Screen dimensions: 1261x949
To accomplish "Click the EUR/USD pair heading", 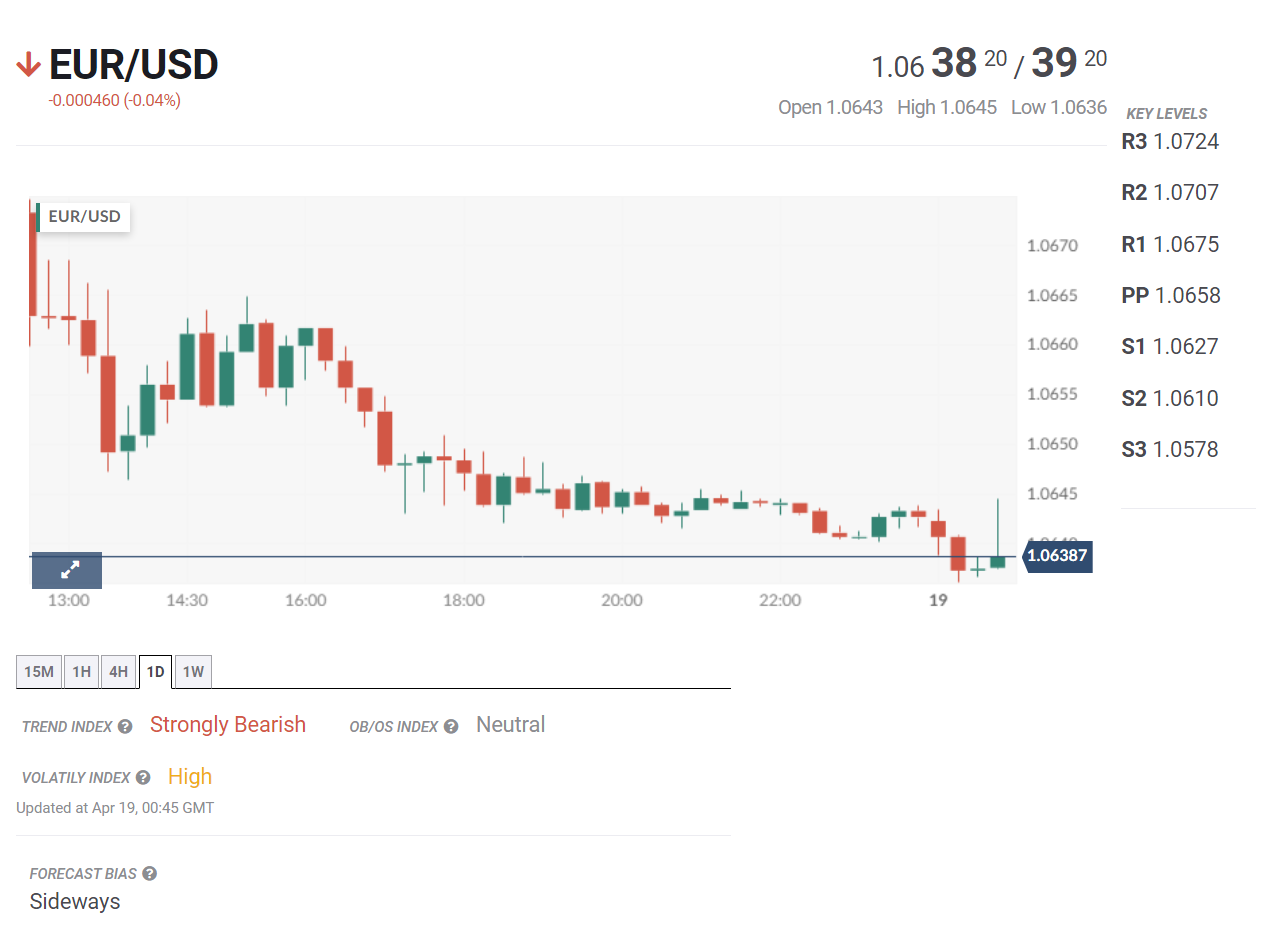I will tap(133, 66).
